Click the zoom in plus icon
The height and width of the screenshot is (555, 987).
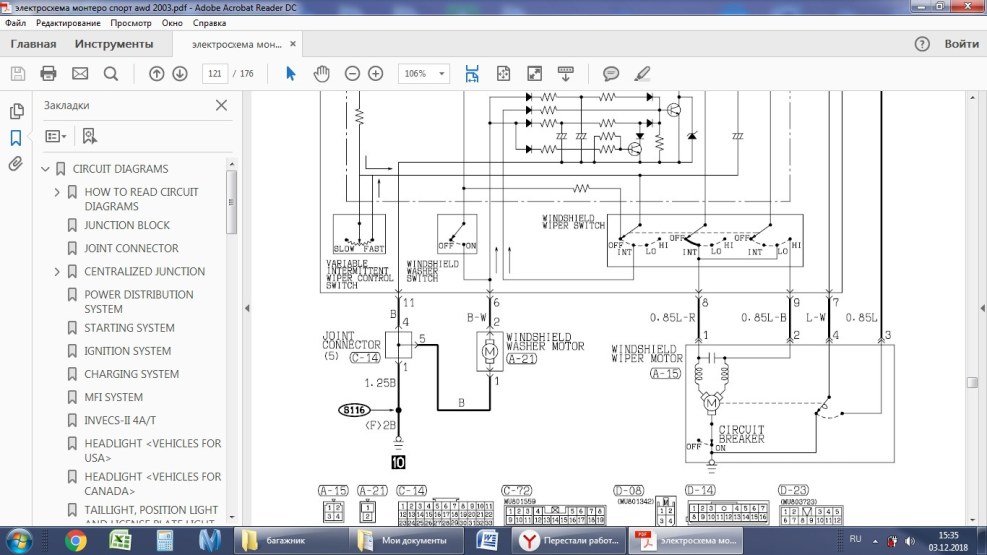[x=376, y=73]
